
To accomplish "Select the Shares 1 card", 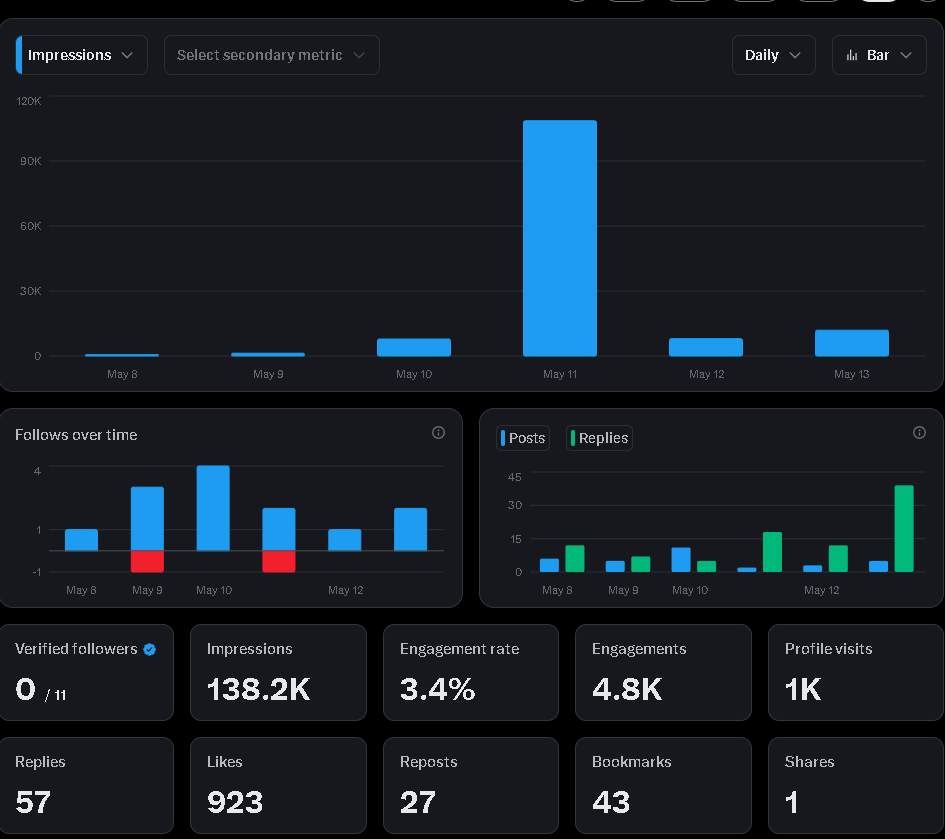I will [x=856, y=786].
